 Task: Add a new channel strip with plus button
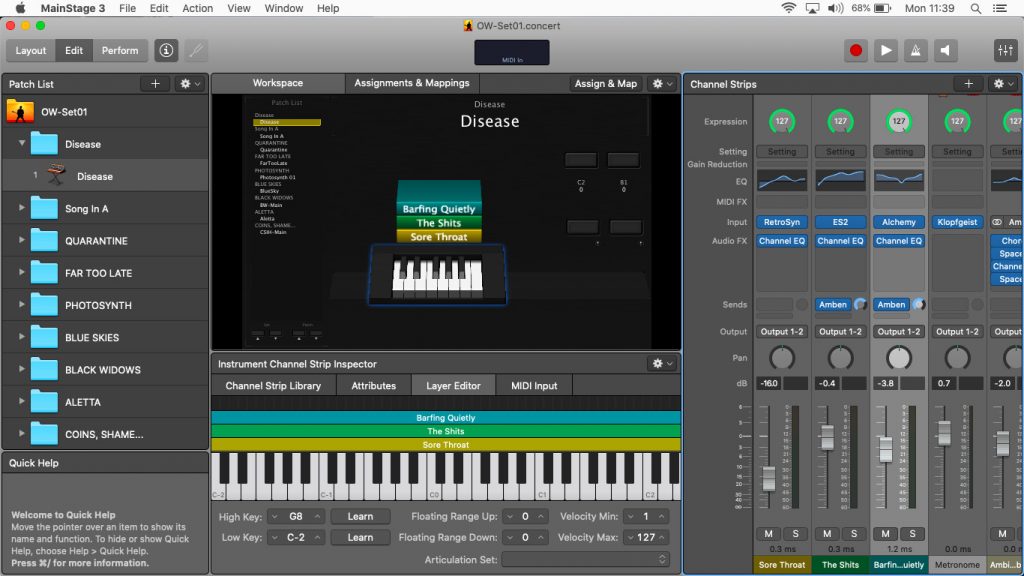(968, 84)
